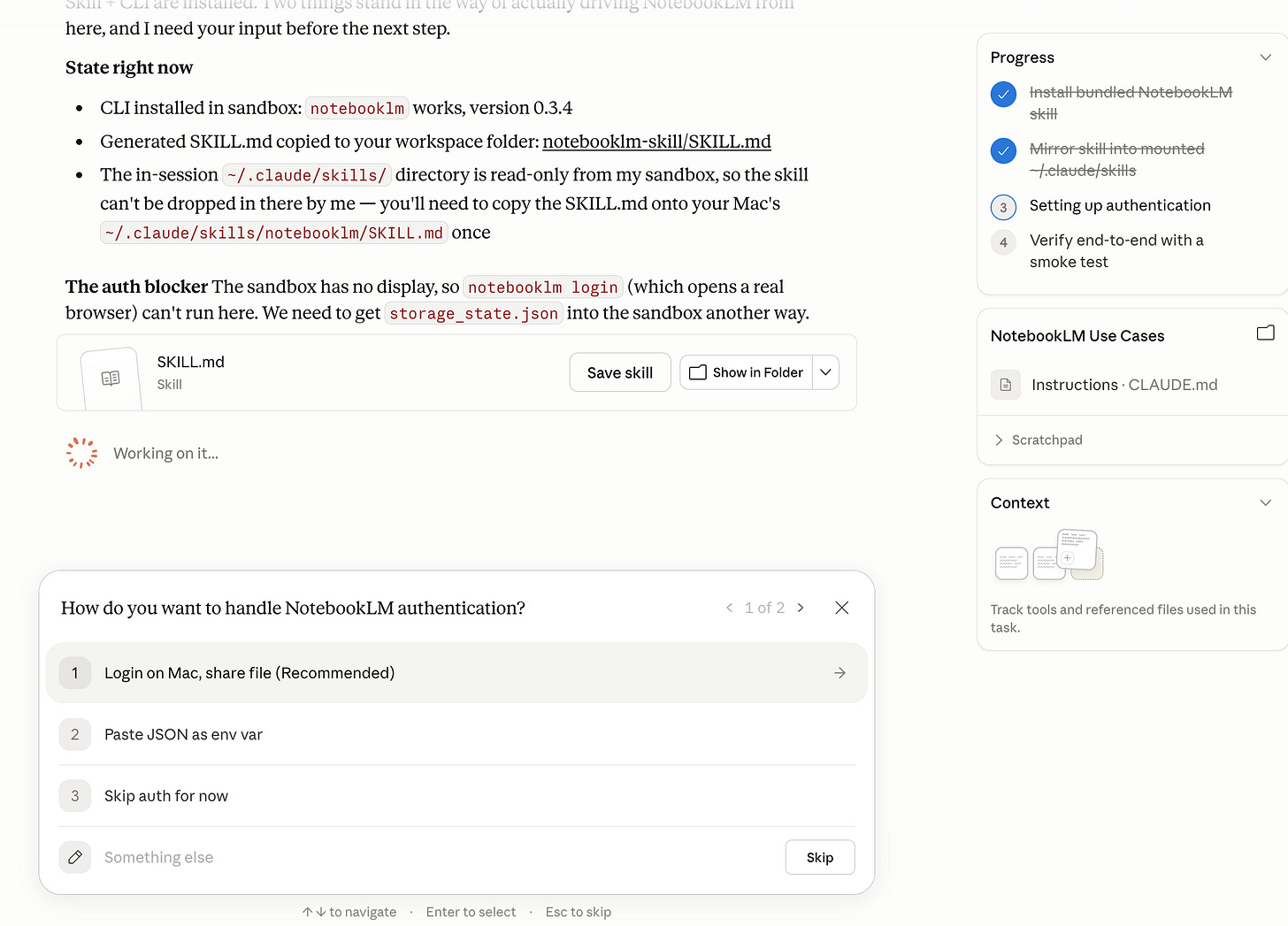Click the 'storage_state.json' code snippet
The height and width of the screenshot is (926, 1288).
click(x=473, y=314)
